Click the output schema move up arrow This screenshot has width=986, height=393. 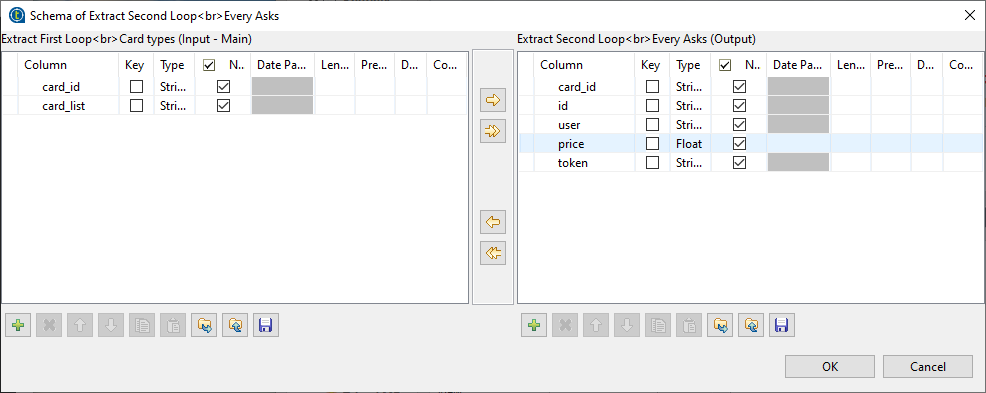click(x=595, y=325)
